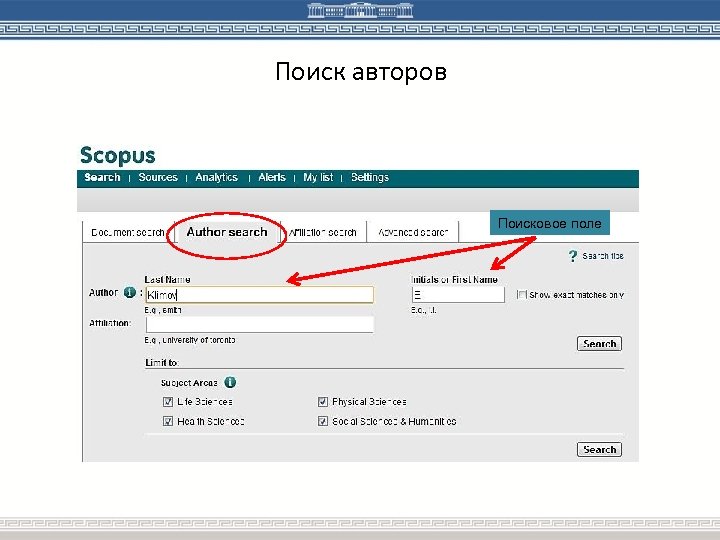Click the upper Search button
720x540 pixels.
coord(599,344)
